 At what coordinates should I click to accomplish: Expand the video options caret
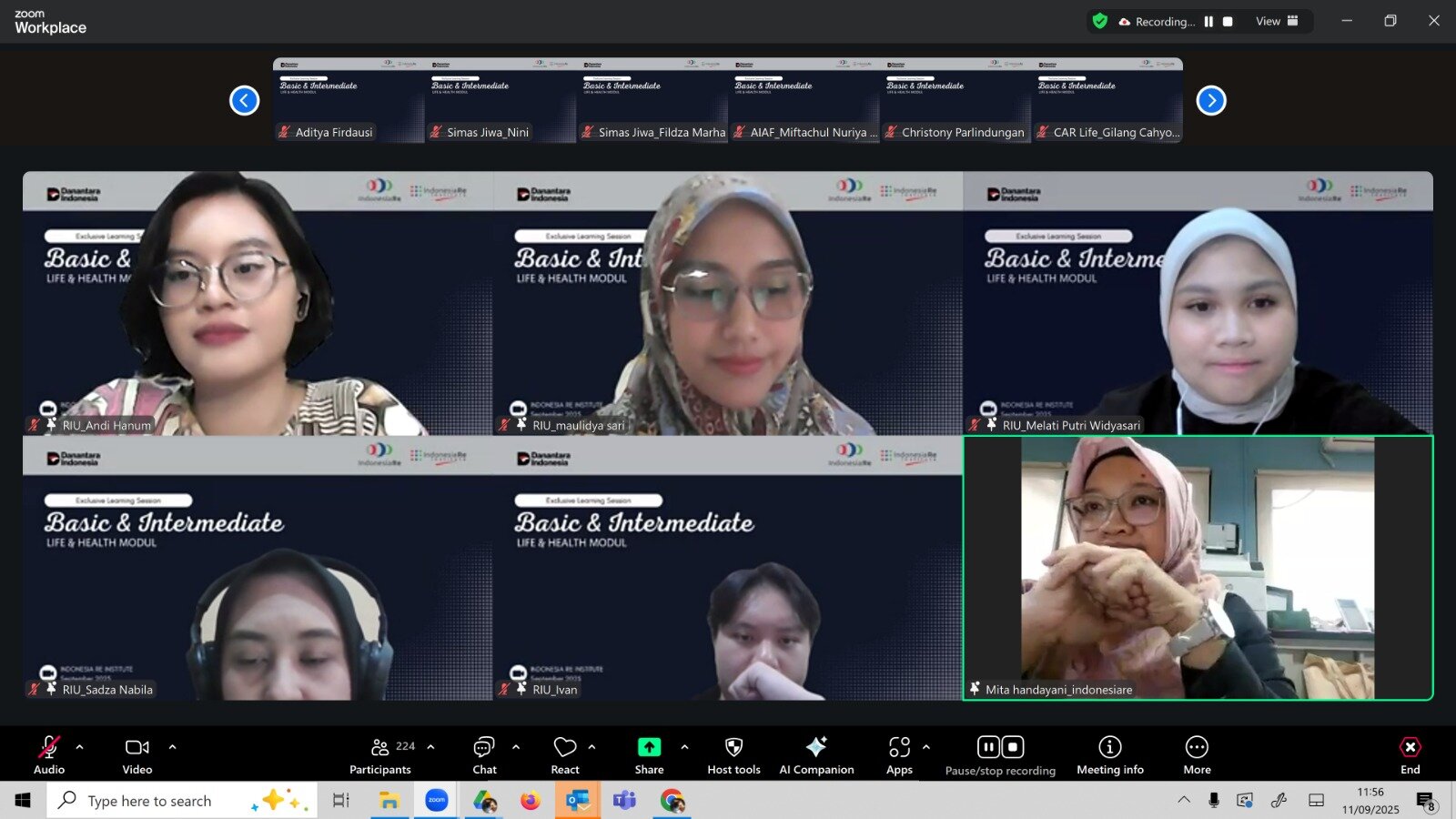tap(172, 747)
